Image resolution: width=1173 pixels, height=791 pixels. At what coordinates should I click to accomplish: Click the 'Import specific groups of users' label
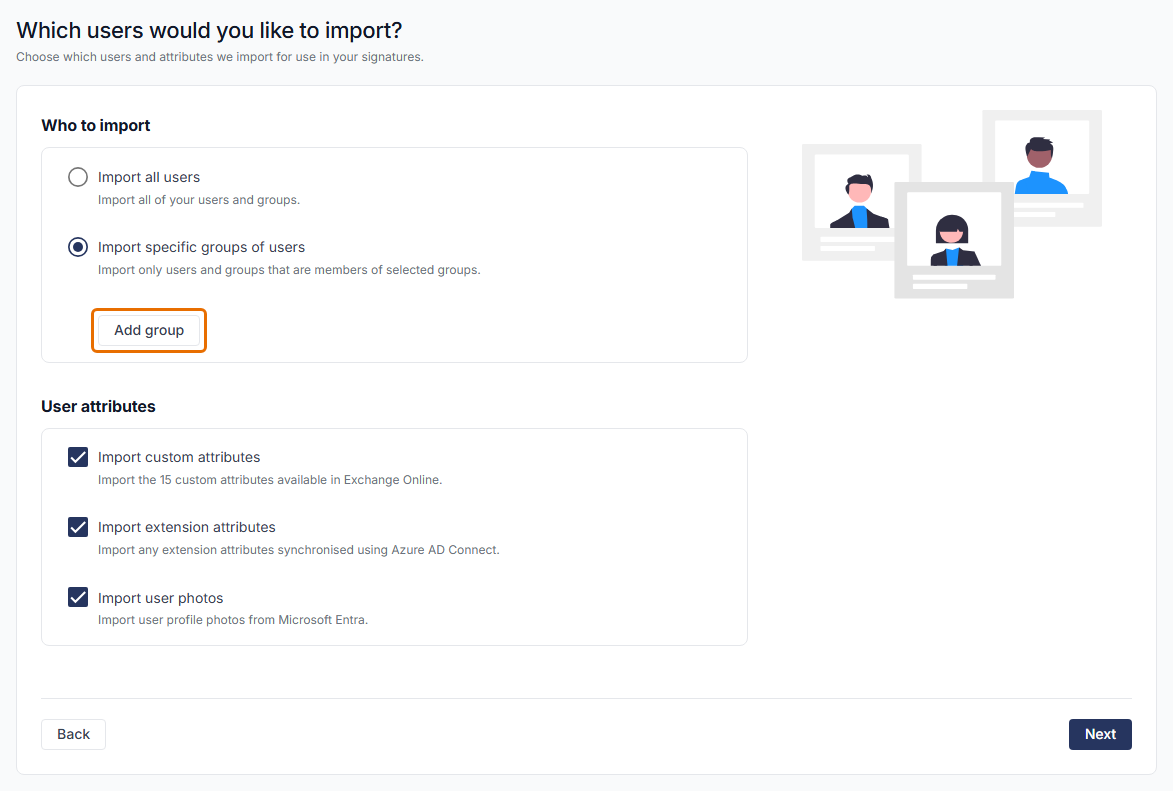[201, 247]
